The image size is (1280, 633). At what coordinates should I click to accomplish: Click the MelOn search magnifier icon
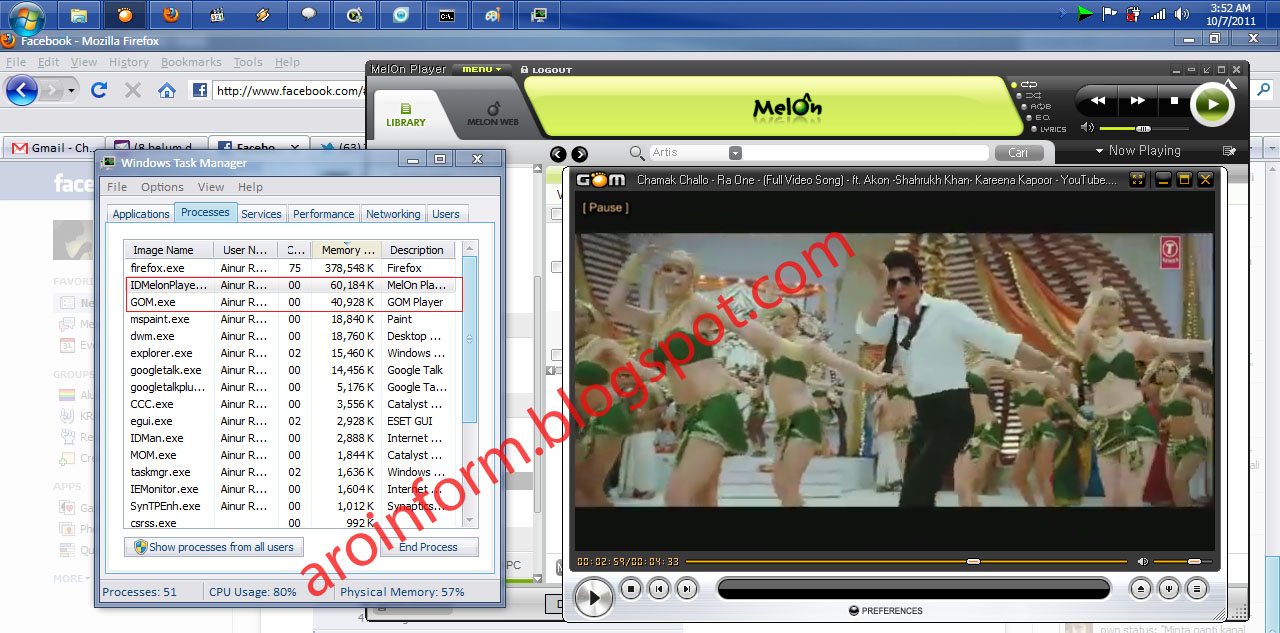[x=637, y=153]
